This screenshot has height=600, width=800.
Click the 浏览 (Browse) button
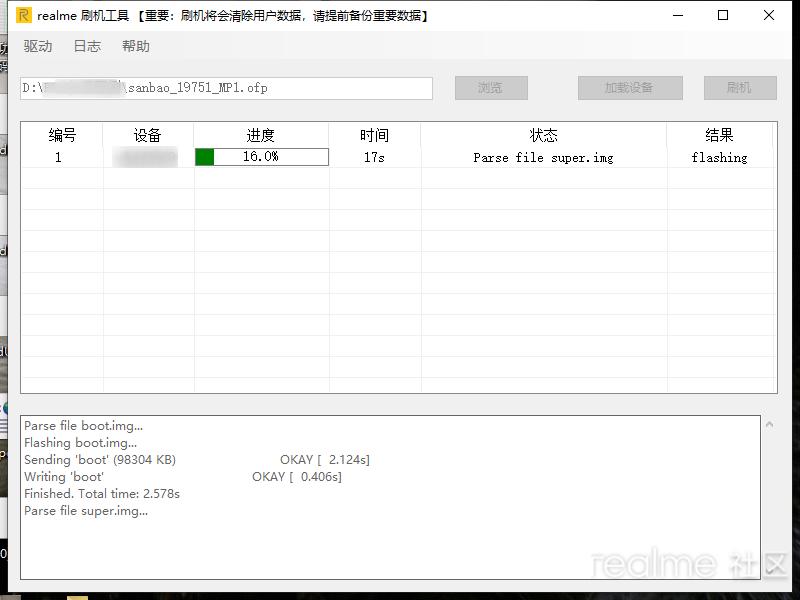point(490,88)
